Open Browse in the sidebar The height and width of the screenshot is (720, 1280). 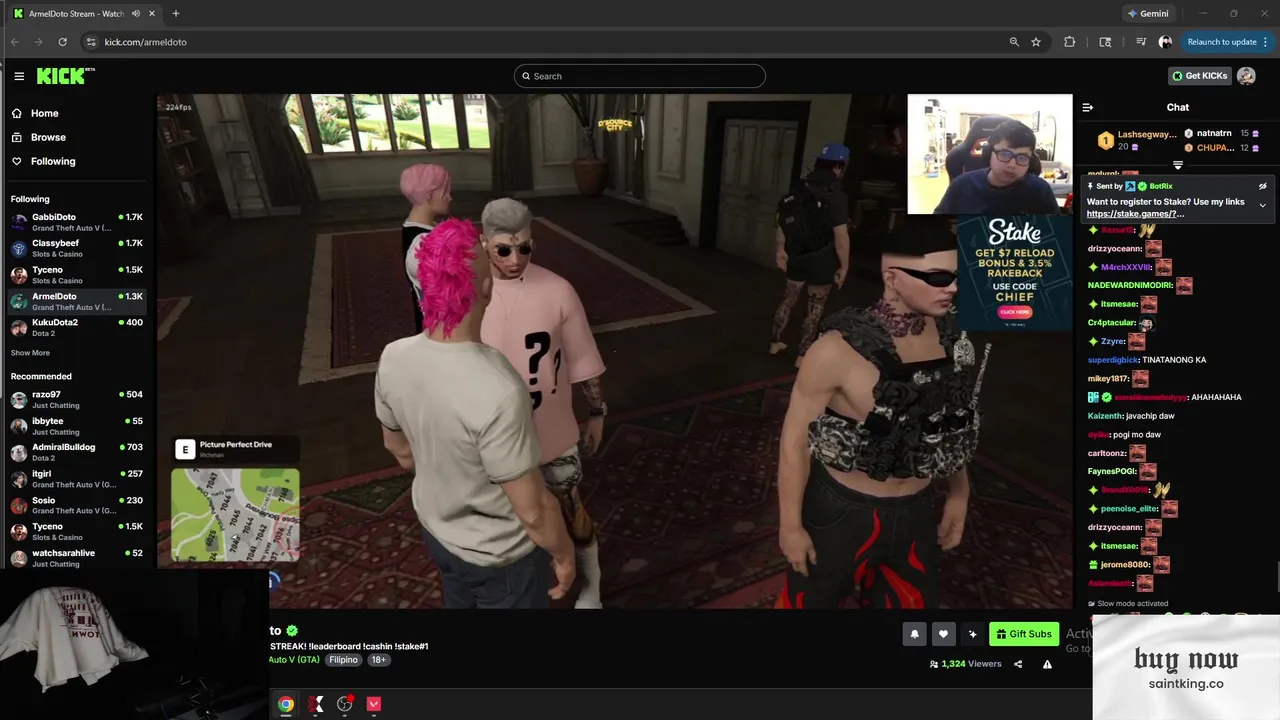(48, 137)
